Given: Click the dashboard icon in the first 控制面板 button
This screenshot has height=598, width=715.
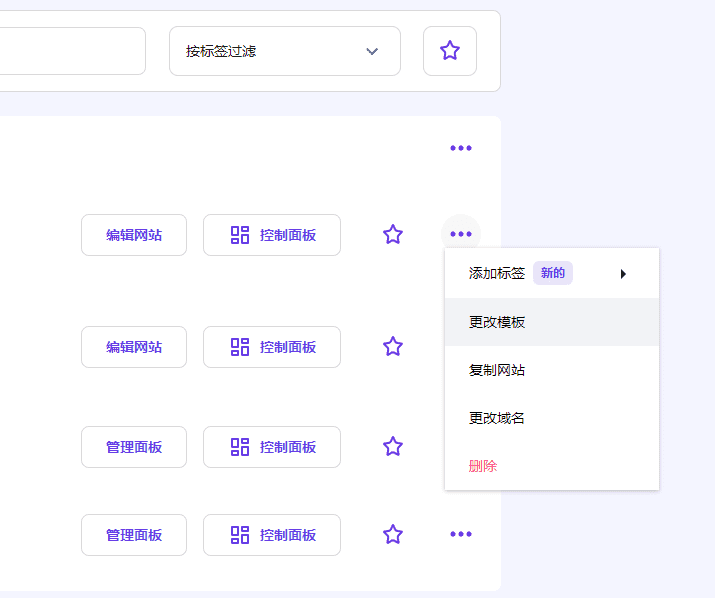Looking at the screenshot, I should [240, 235].
